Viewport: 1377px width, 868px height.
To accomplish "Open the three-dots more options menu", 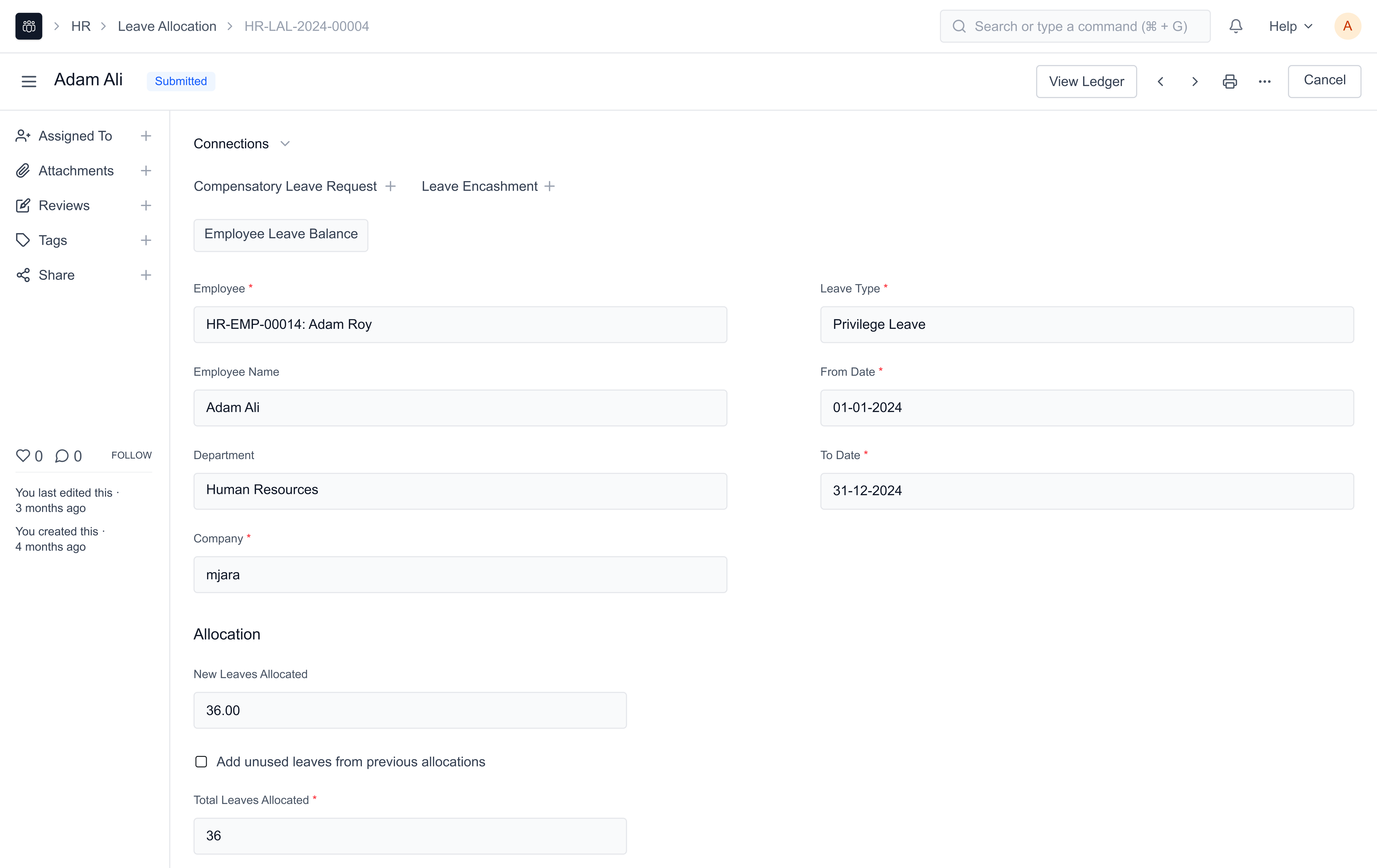I will click(1264, 82).
